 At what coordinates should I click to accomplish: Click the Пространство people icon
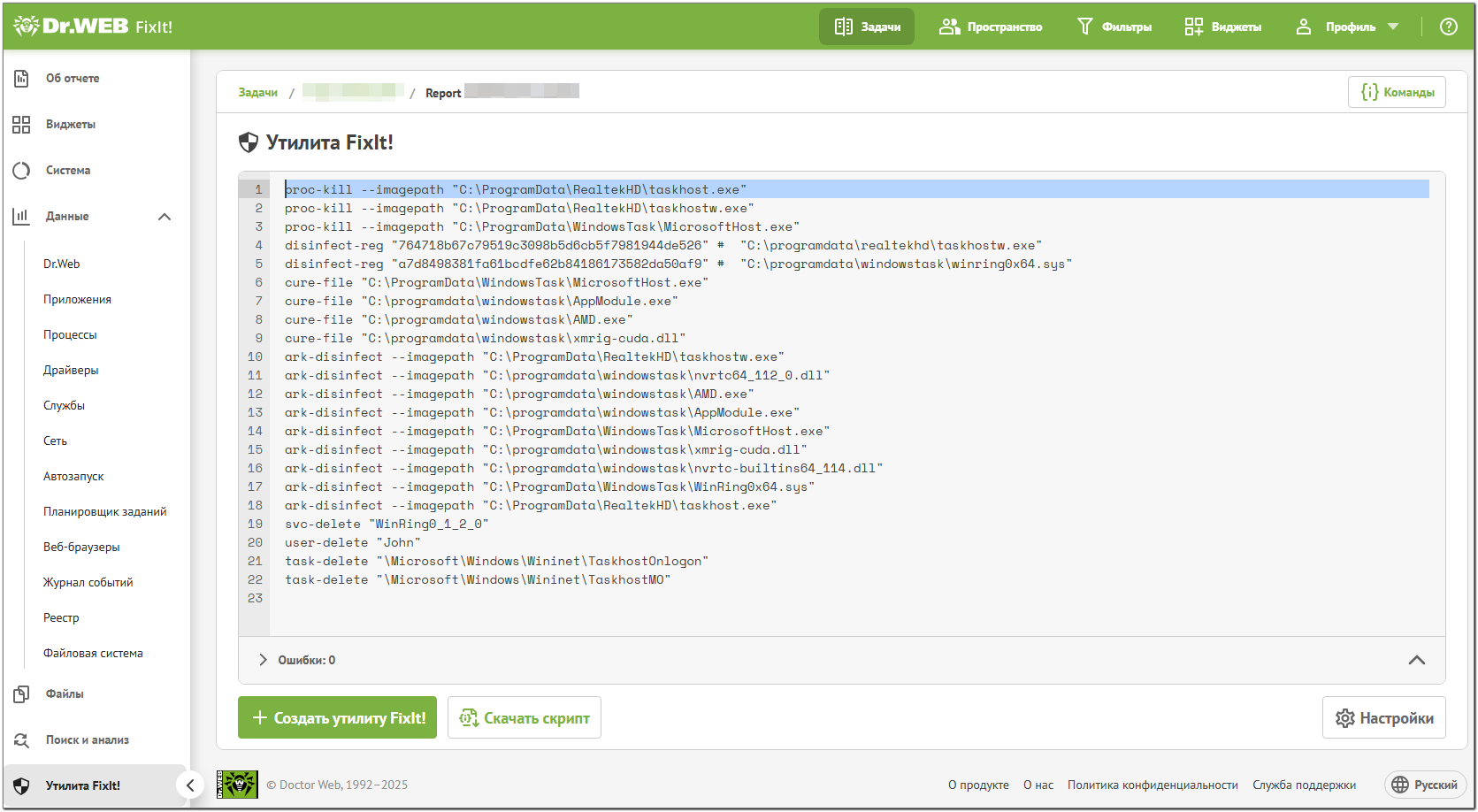[x=950, y=27]
